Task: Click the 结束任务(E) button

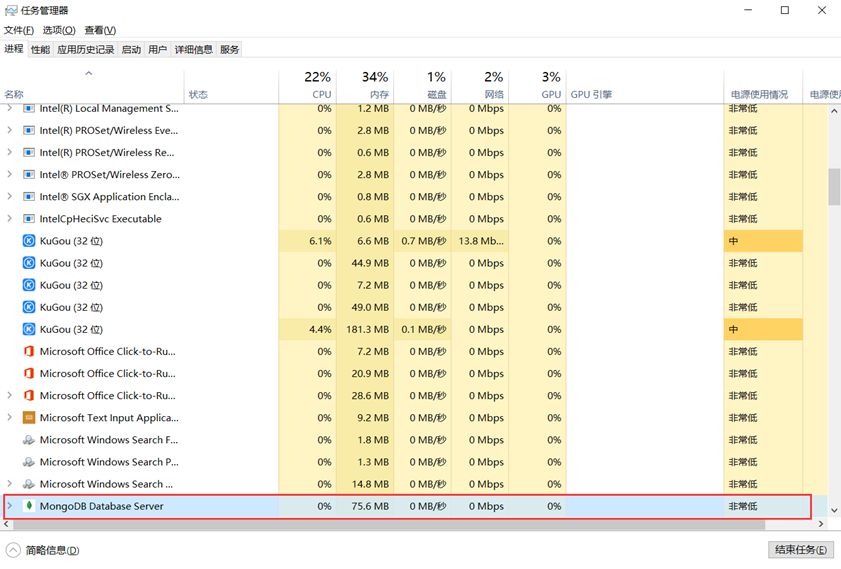Action: tap(800, 550)
